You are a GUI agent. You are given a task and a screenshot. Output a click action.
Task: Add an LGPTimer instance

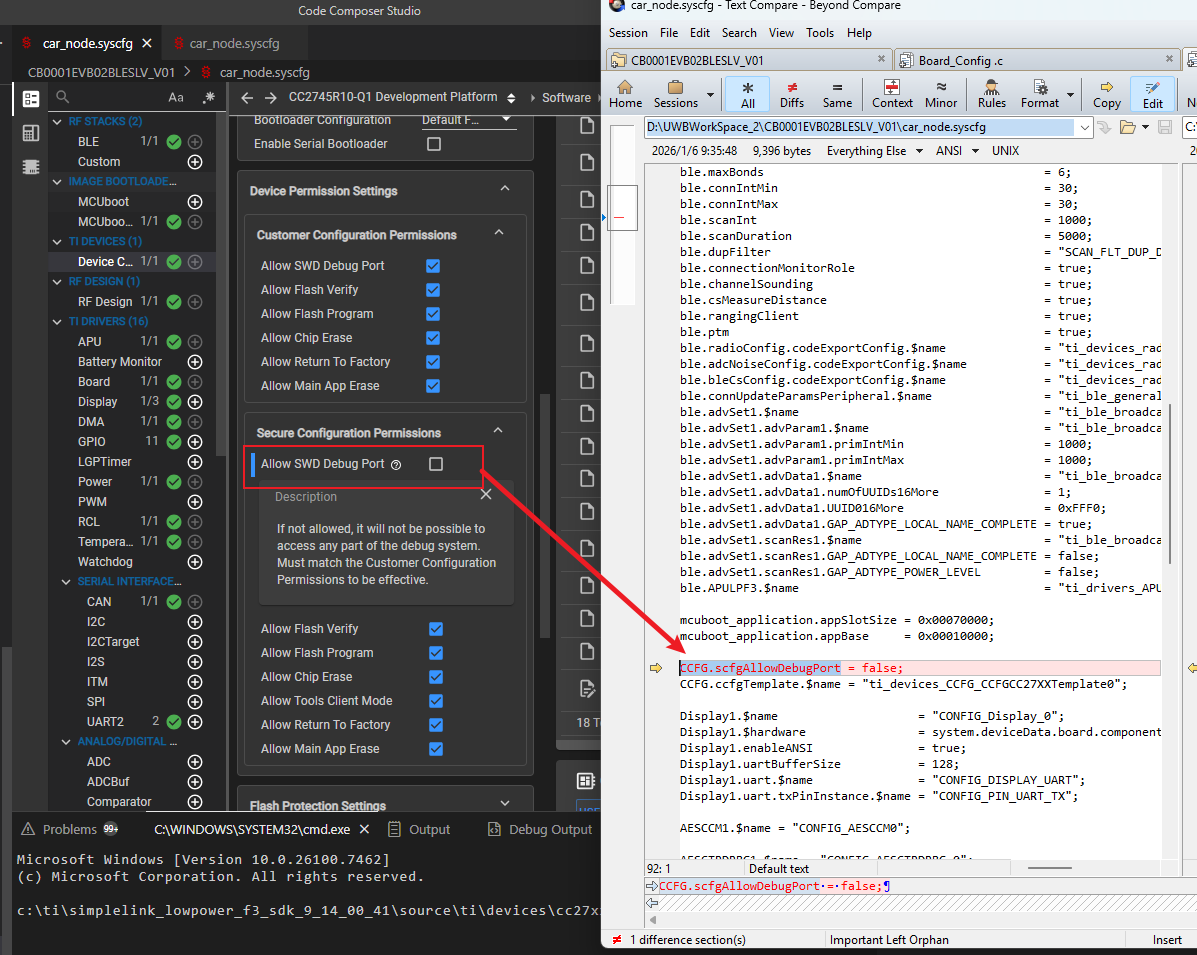coord(195,462)
